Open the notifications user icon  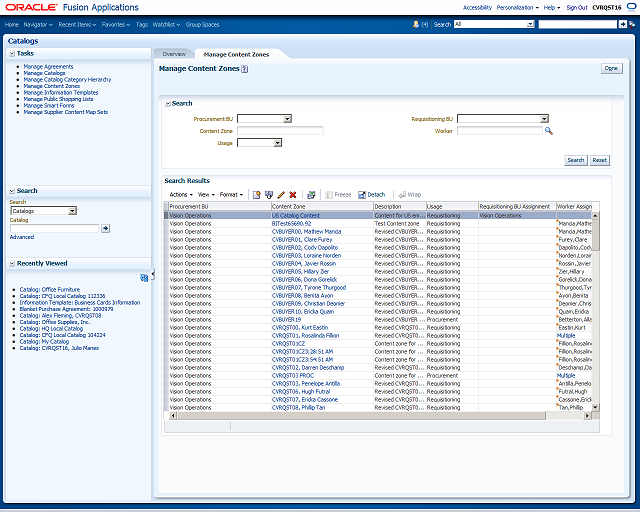[x=416, y=24]
